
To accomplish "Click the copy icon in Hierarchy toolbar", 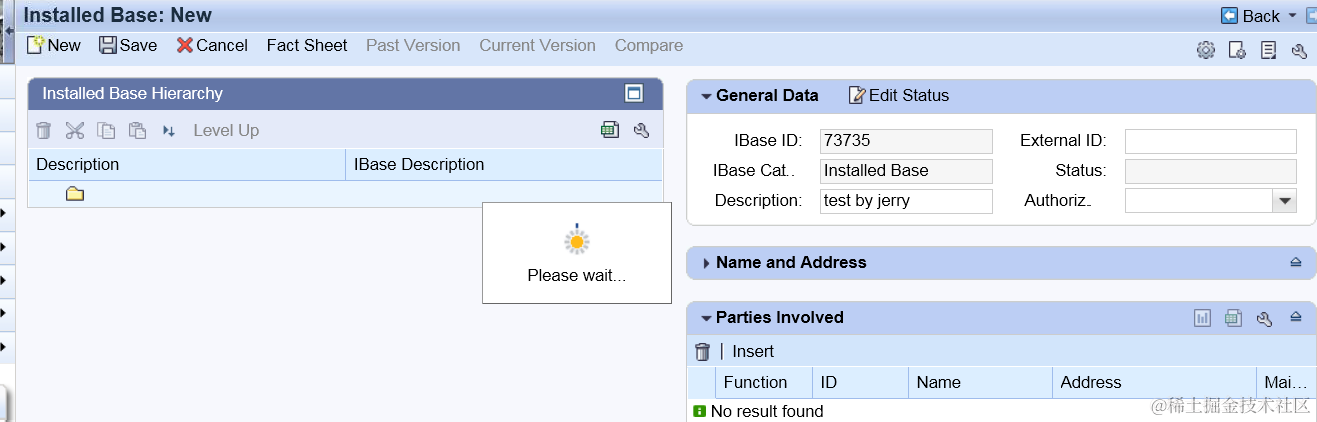I will click(106, 130).
